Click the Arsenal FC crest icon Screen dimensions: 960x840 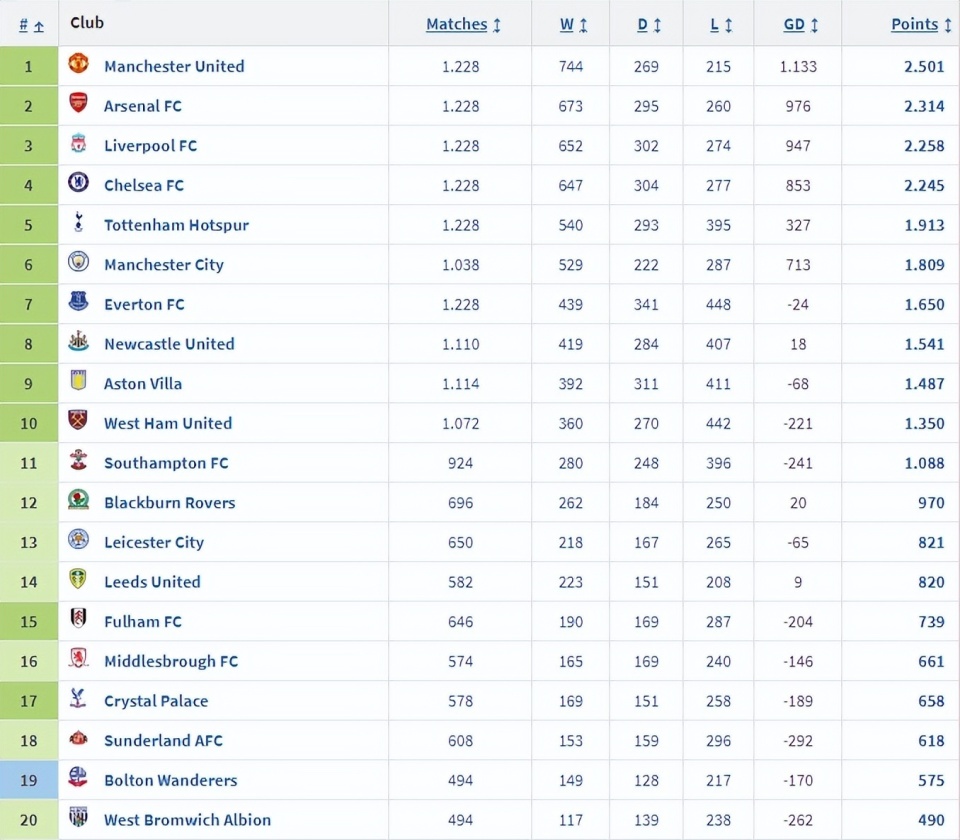click(78, 103)
